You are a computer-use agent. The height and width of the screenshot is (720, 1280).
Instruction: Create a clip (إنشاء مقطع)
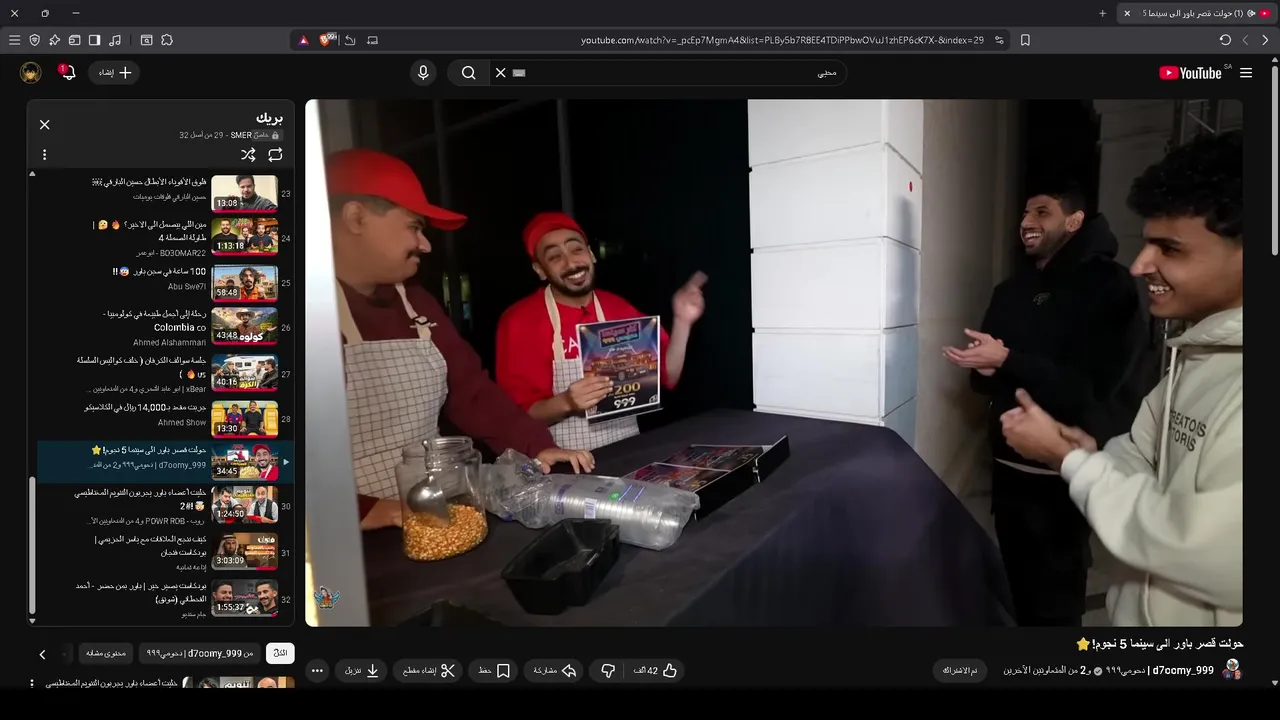(429, 670)
